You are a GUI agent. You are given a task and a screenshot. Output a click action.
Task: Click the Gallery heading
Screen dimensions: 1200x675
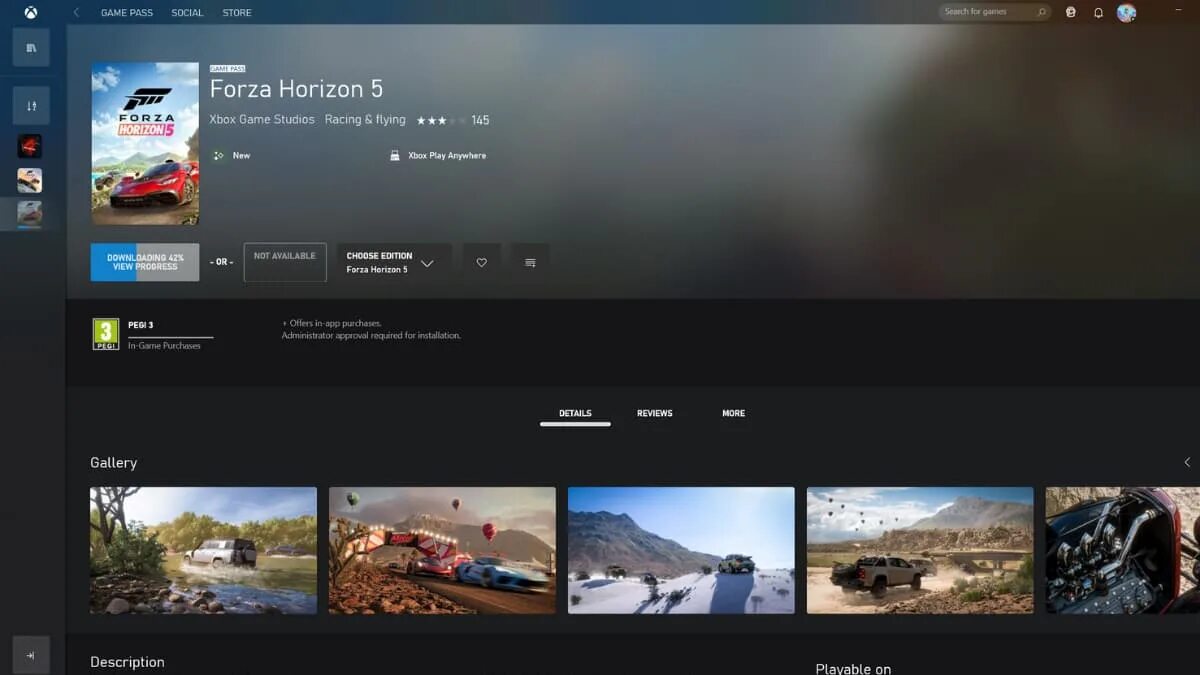point(113,463)
